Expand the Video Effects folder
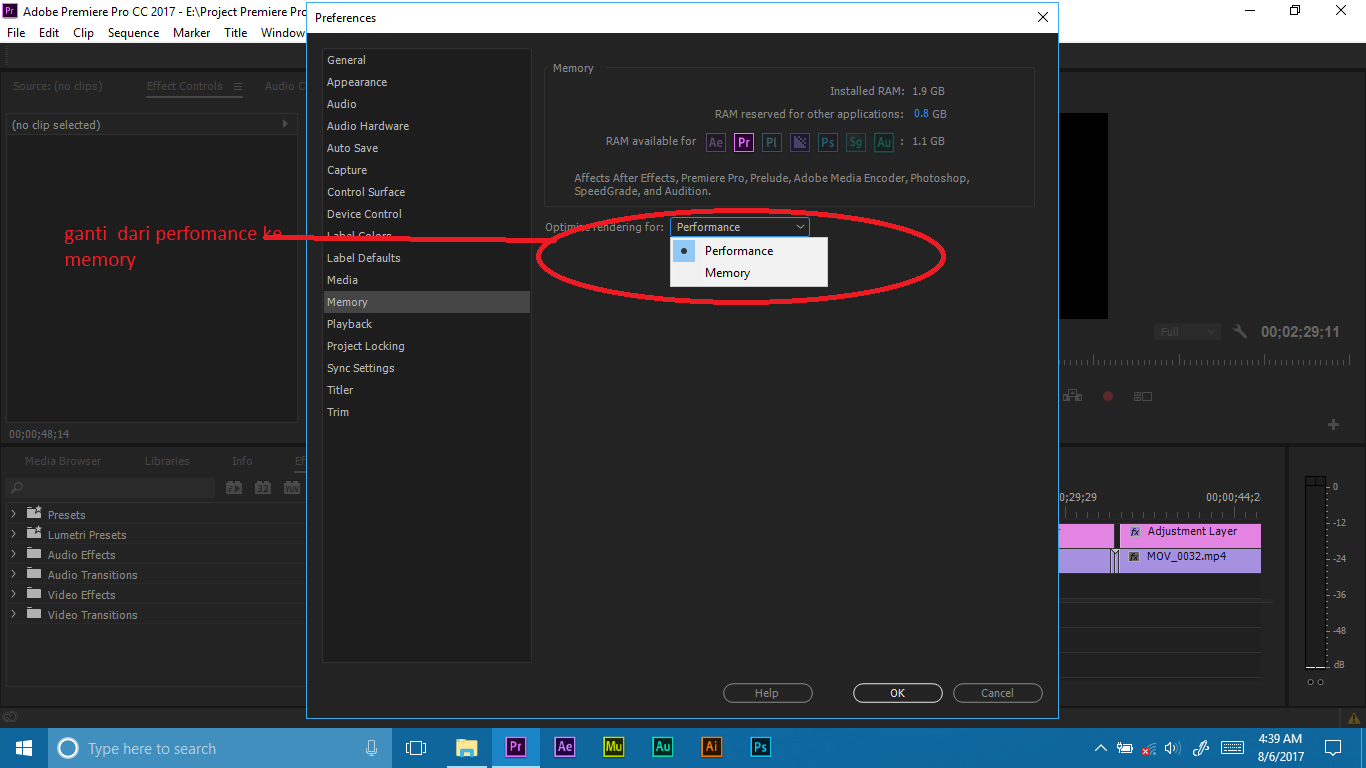1366x768 pixels. (13, 594)
